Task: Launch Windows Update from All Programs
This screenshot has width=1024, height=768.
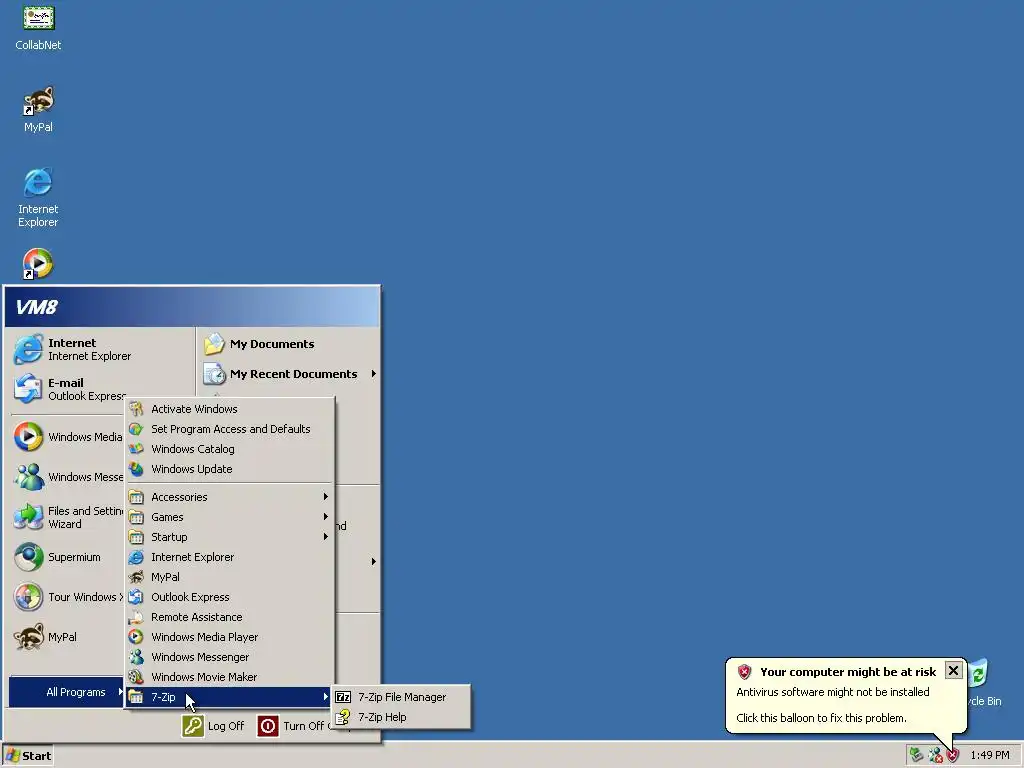Action: pyautogui.click(x=230, y=469)
